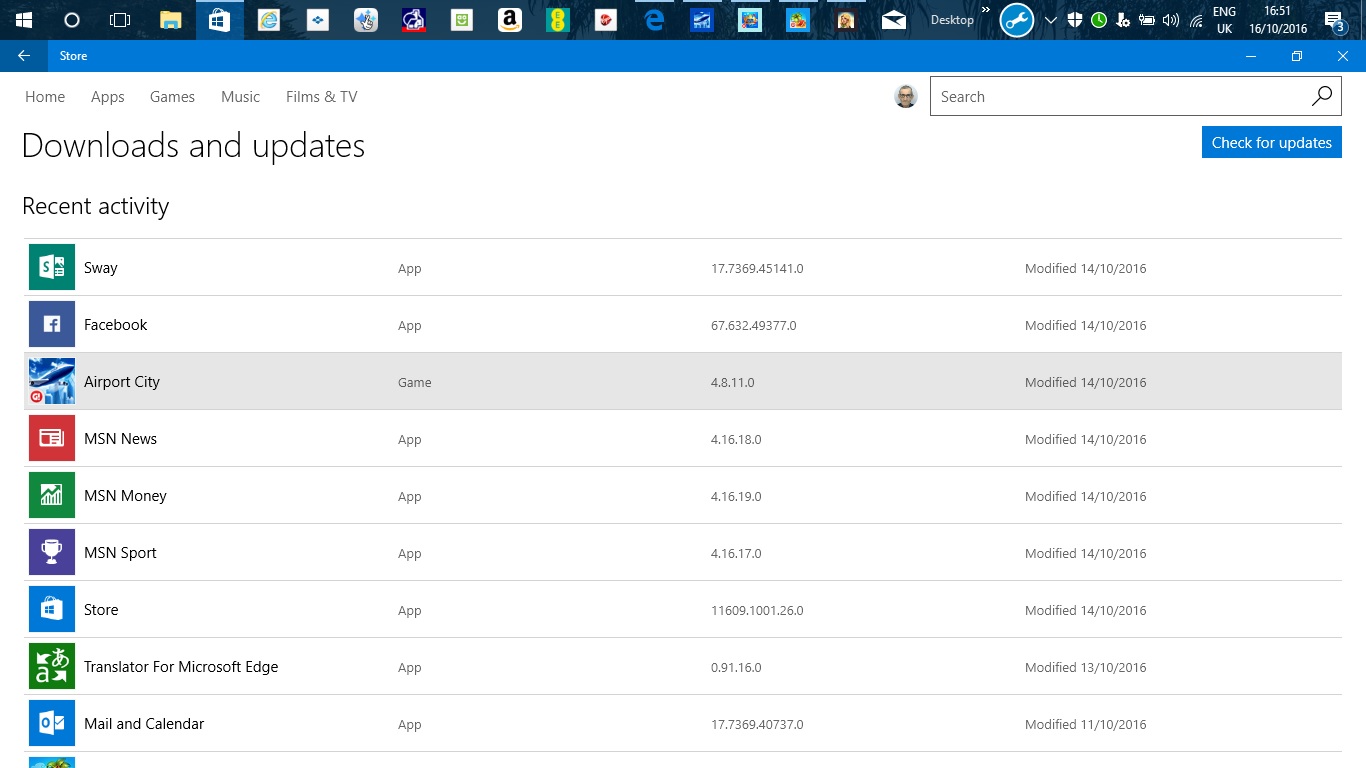Click Check for updates button
The height and width of the screenshot is (768, 1366).
point(1271,142)
